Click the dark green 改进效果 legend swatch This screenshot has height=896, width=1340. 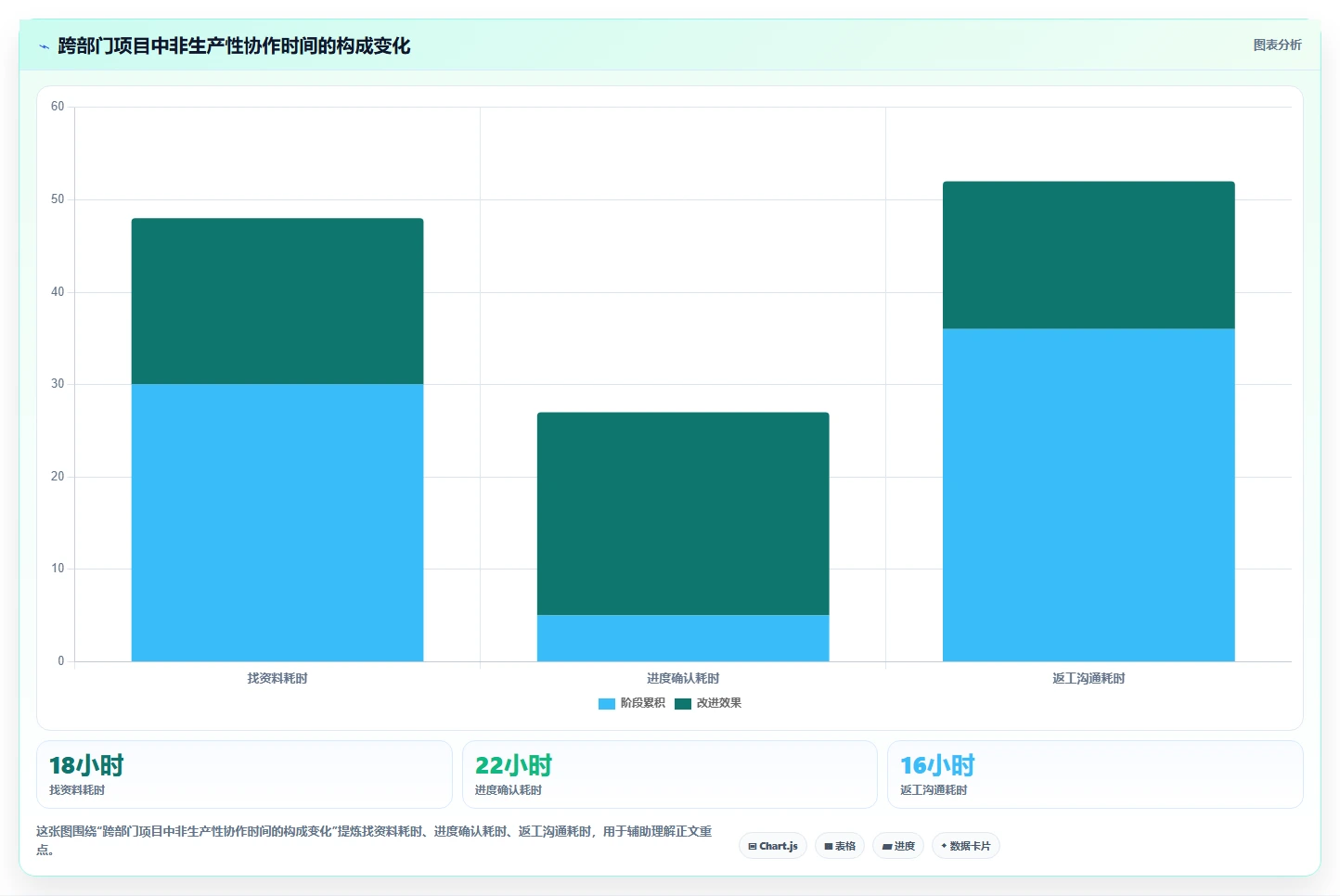[683, 704]
